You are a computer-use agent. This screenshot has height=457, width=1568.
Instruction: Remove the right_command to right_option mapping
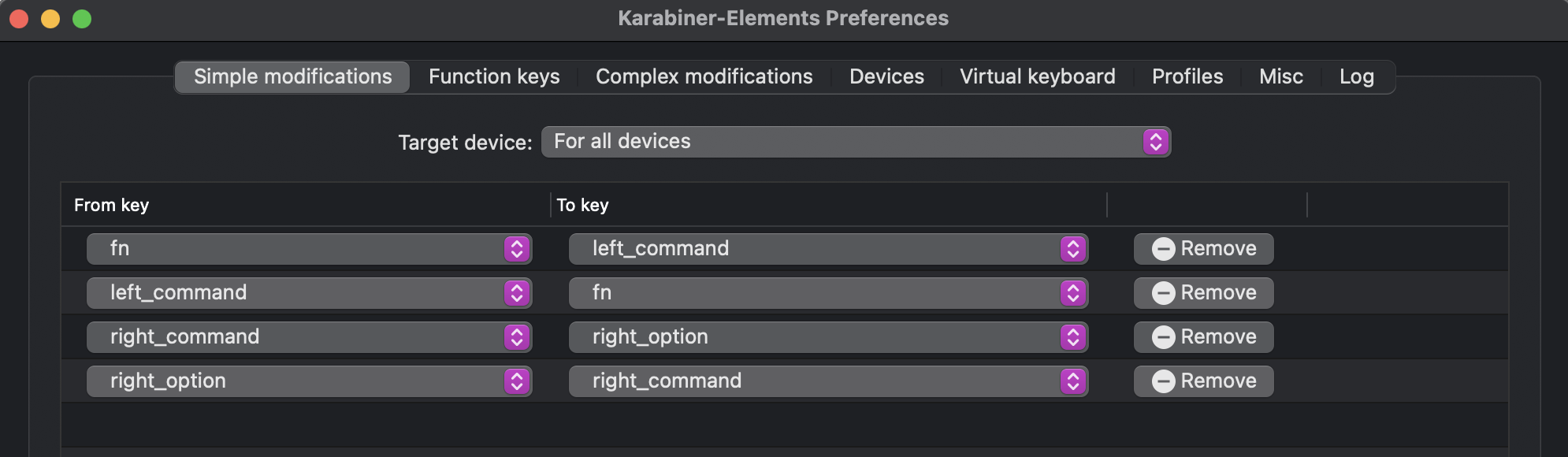1203,337
